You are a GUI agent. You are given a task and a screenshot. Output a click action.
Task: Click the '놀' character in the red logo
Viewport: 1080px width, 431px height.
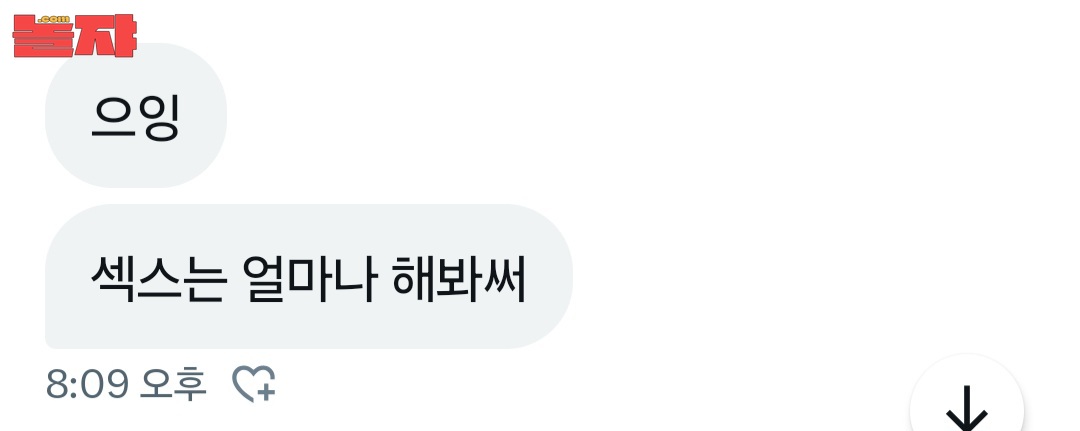coord(43,36)
